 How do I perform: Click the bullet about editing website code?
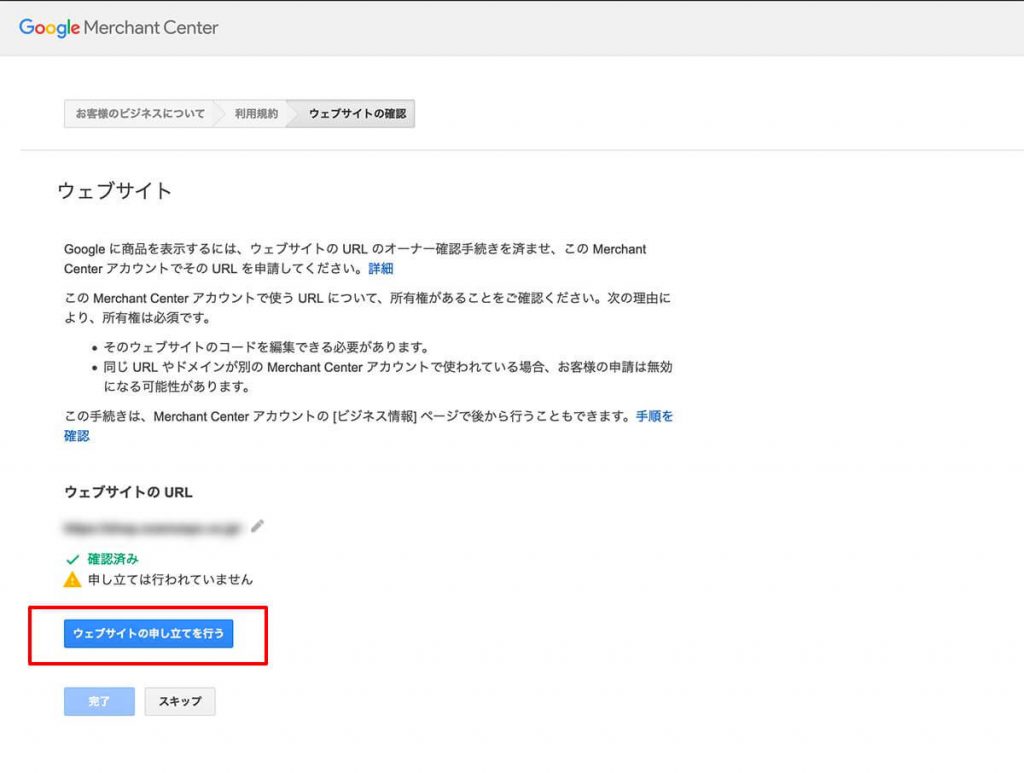[x=266, y=347]
